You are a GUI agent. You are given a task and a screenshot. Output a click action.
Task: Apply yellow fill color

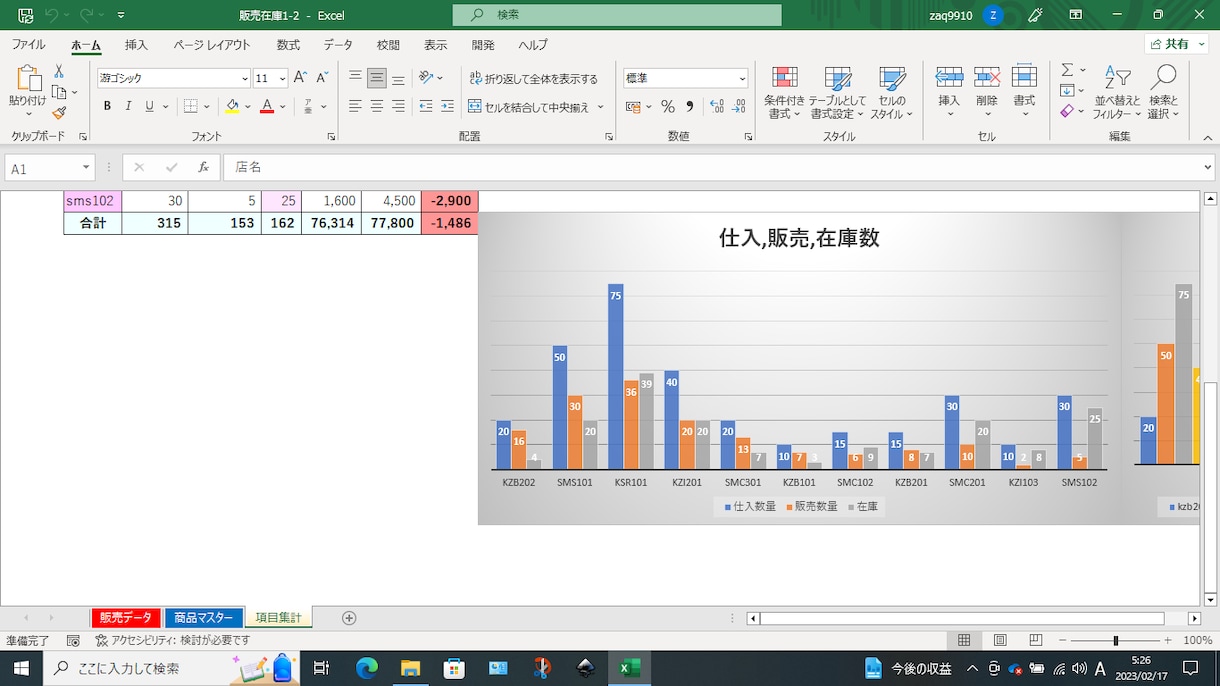click(232, 106)
